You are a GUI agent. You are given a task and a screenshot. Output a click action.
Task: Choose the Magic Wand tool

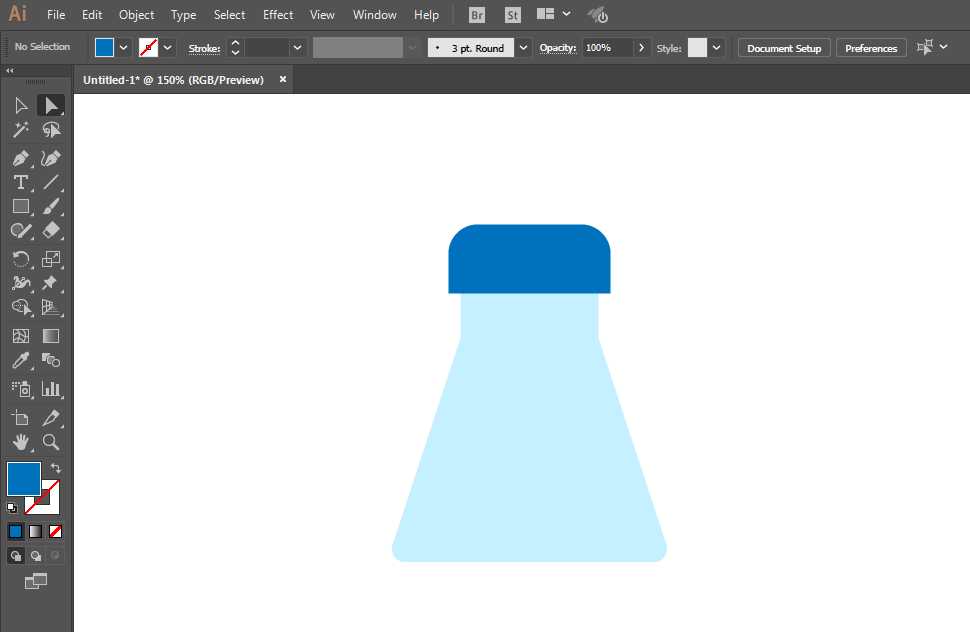tap(20, 130)
